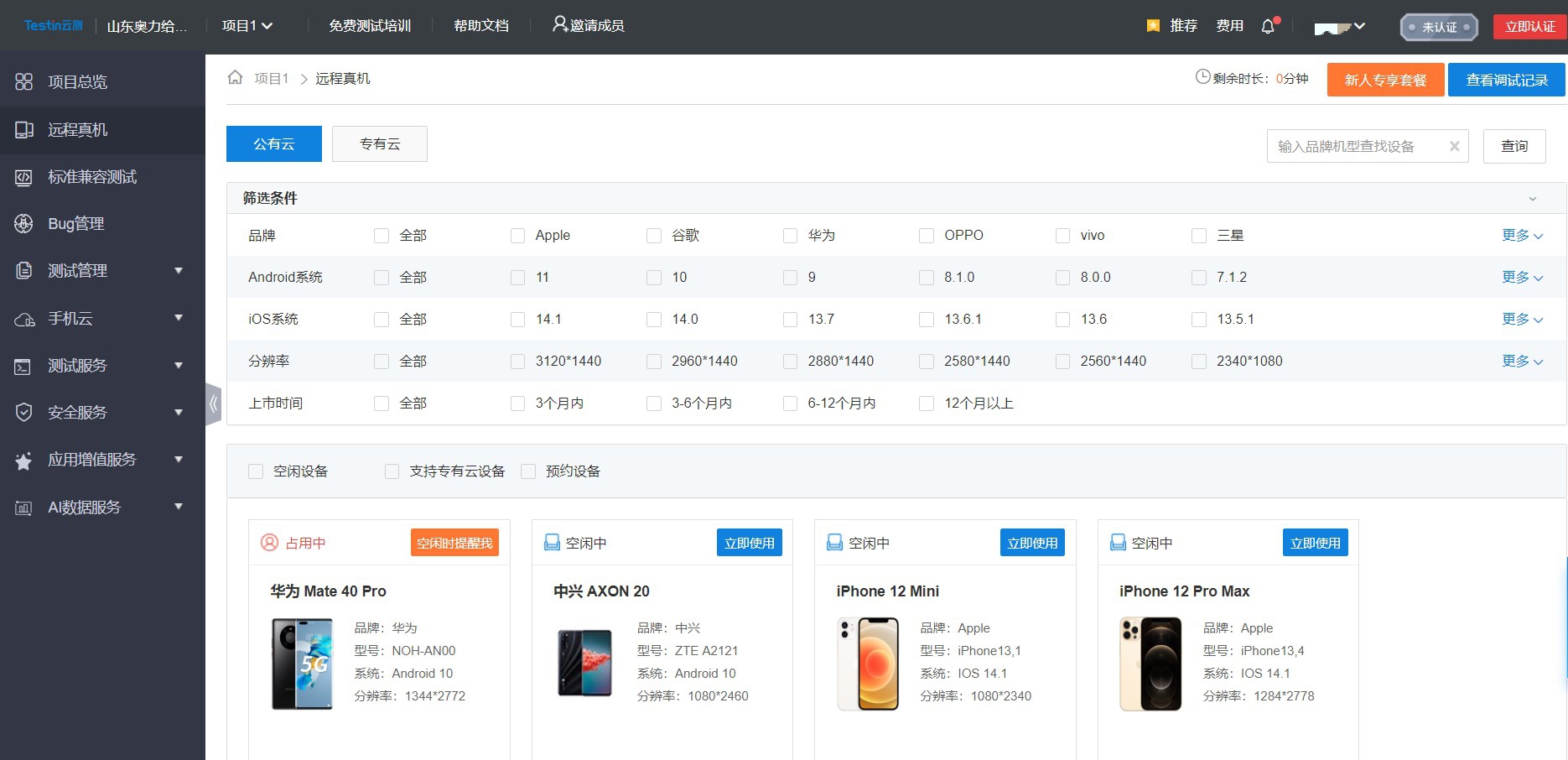Click the idle device icon on iPhone 12 Mini
1568x760 pixels.
[x=834, y=543]
